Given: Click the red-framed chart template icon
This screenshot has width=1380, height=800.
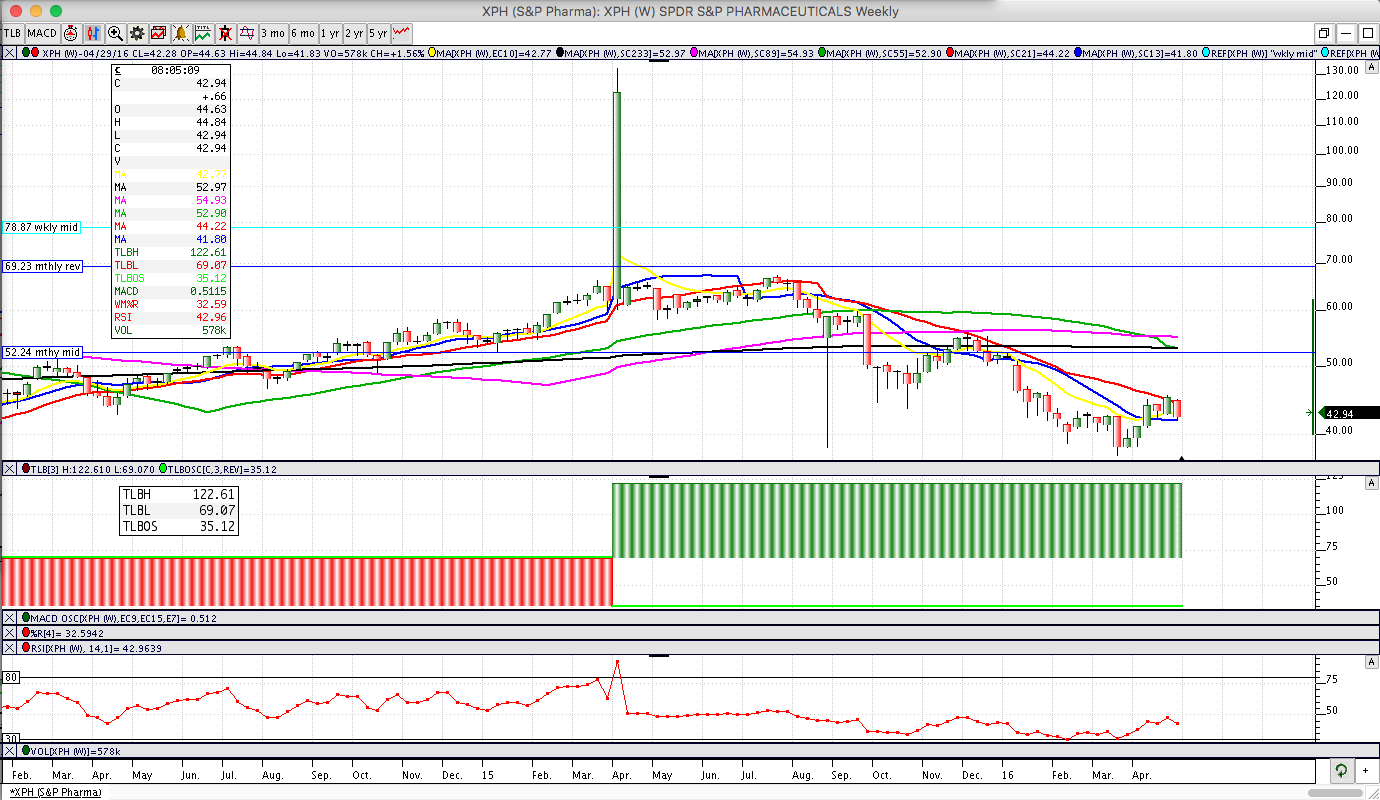Looking at the screenshot, I should 158,33.
